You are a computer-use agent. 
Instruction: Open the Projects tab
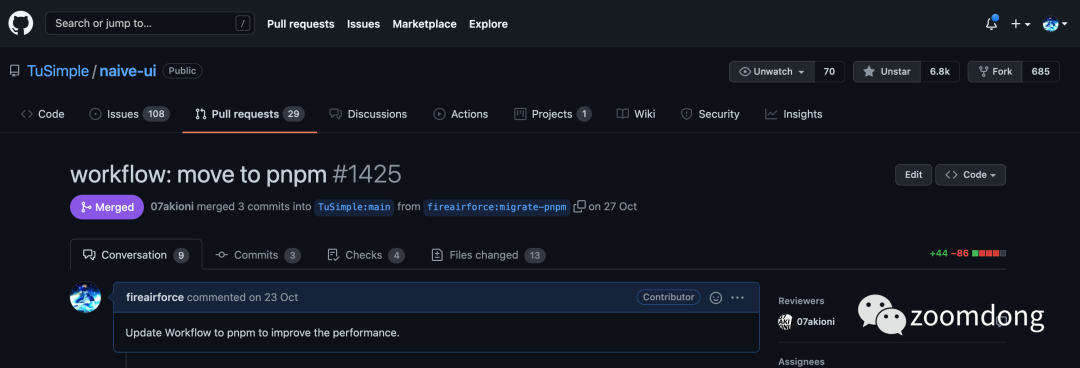click(552, 114)
